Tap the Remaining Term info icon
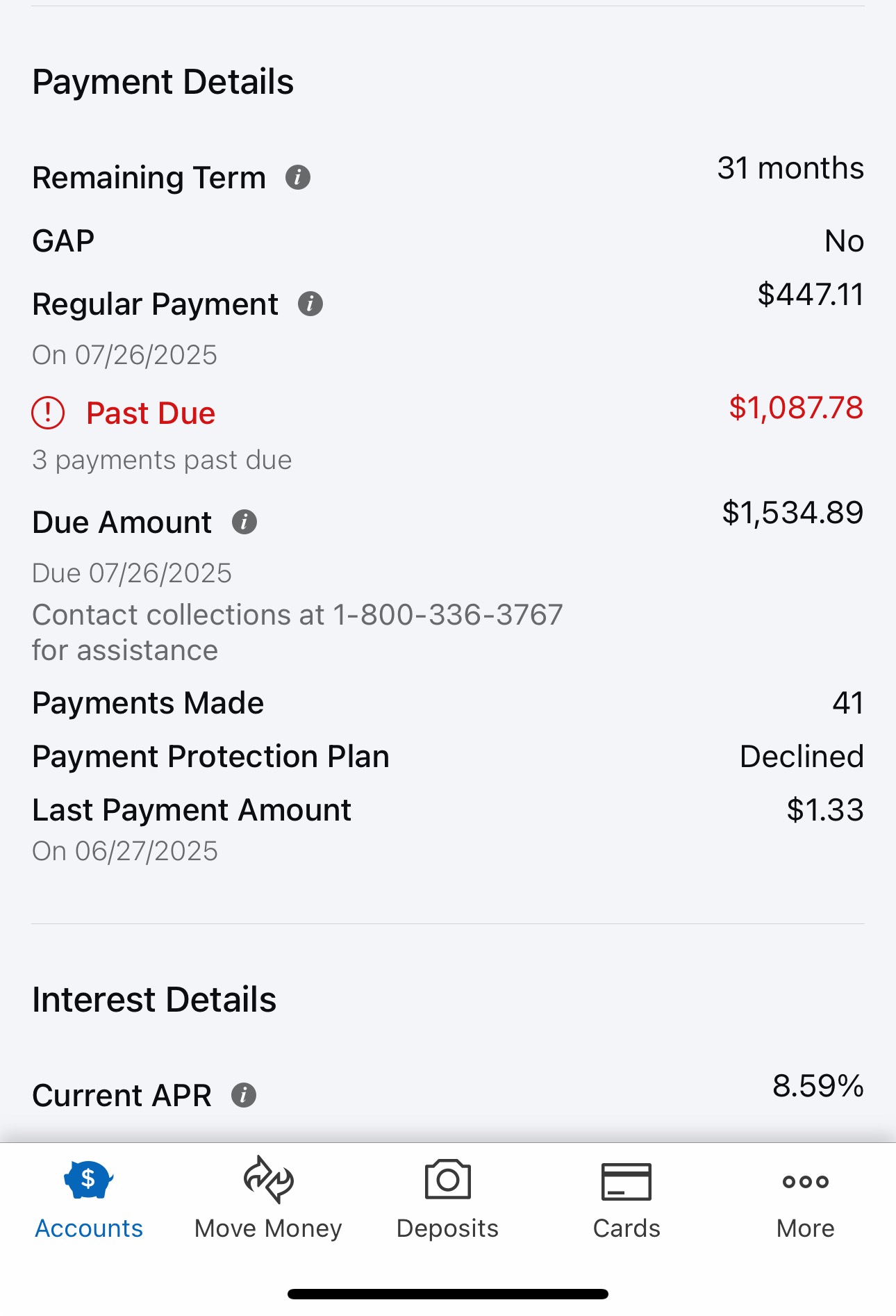Image resolution: width=896 pixels, height=1316 pixels. (298, 177)
